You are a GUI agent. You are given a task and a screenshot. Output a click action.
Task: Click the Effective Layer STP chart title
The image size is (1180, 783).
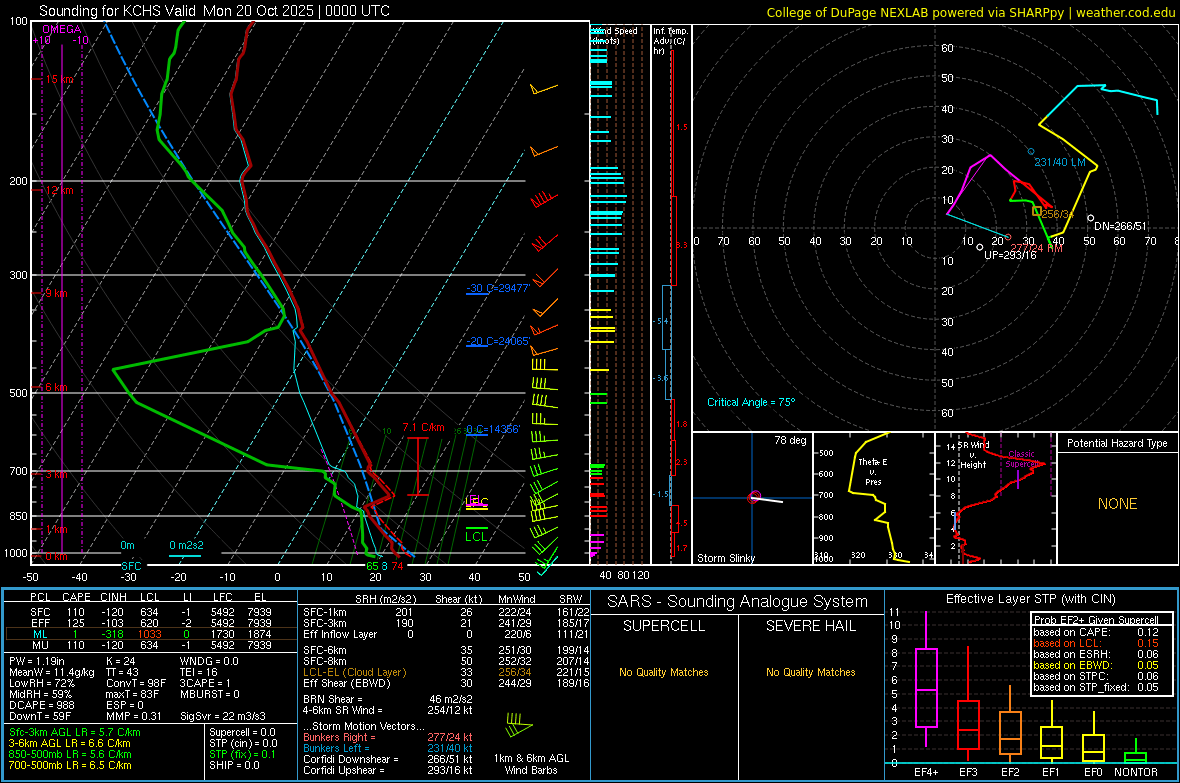[1030, 599]
